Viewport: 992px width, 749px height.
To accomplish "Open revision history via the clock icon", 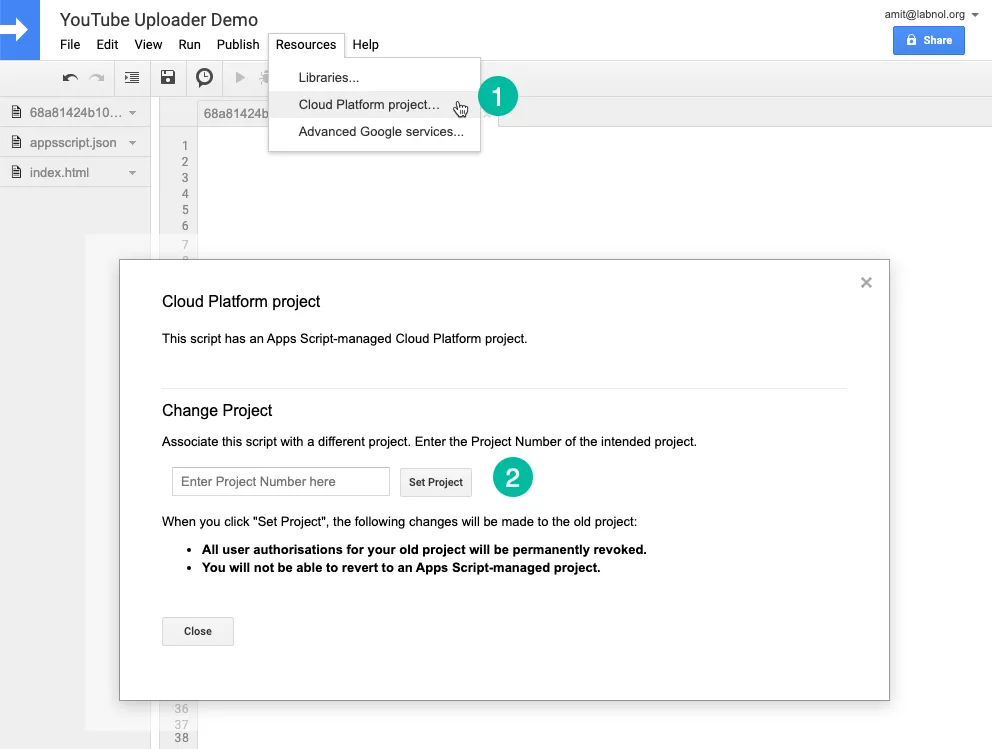I will [204, 77].
